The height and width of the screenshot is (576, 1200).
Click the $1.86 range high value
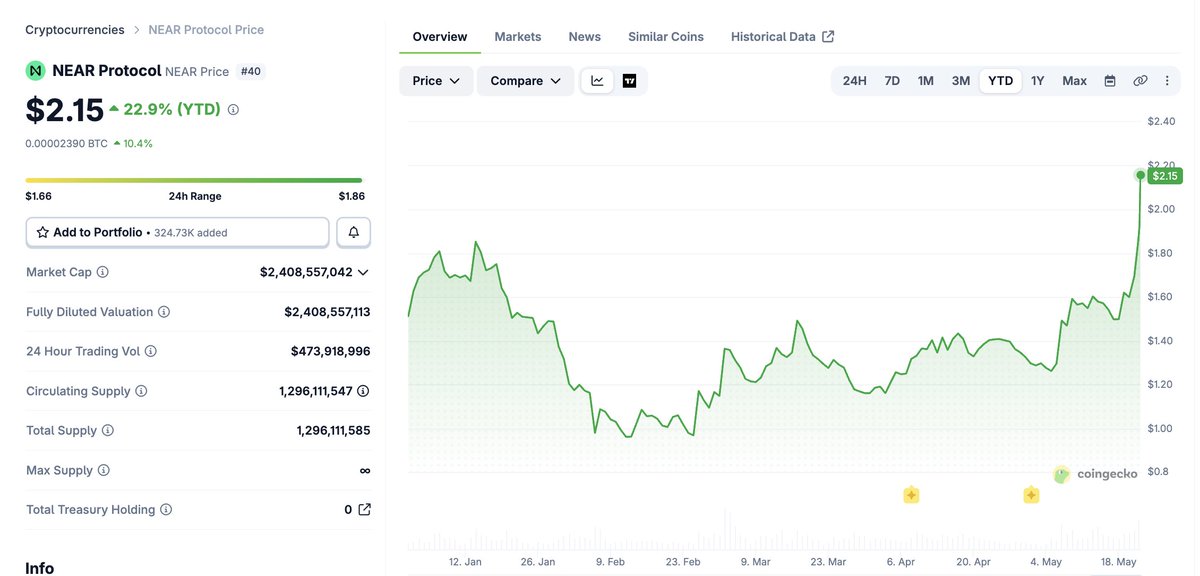pyautogui.click(x=352, y=196)
